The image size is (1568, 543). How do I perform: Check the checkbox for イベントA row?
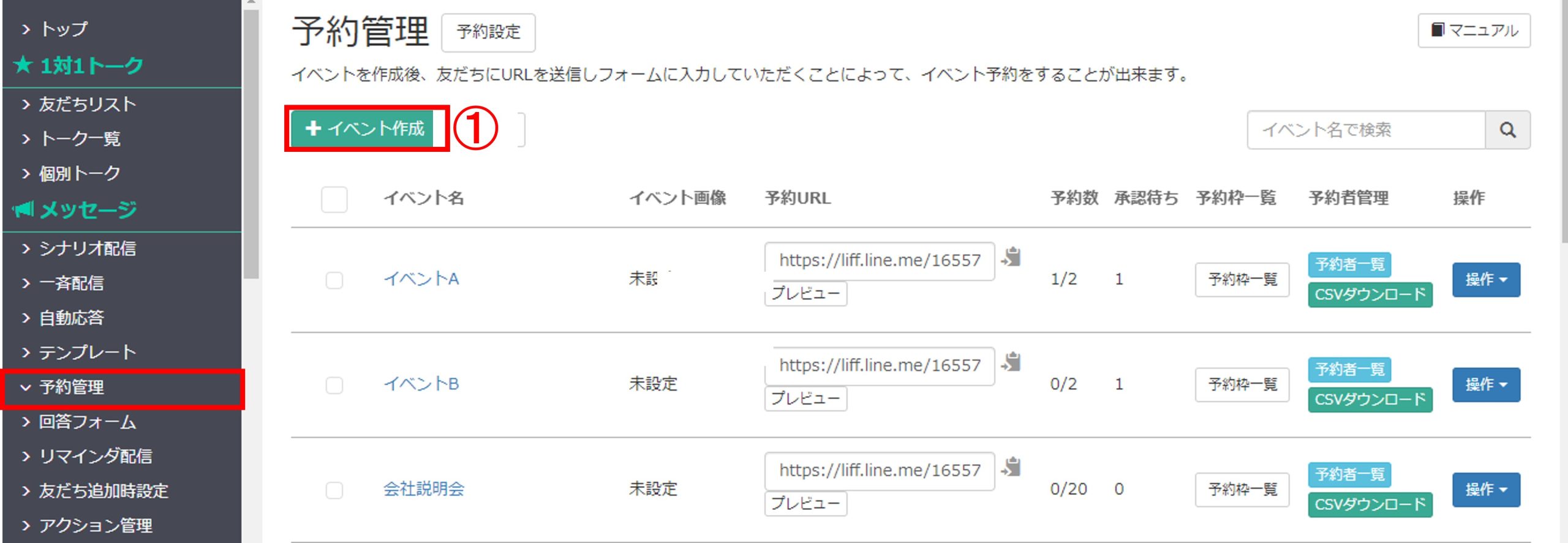334,280
